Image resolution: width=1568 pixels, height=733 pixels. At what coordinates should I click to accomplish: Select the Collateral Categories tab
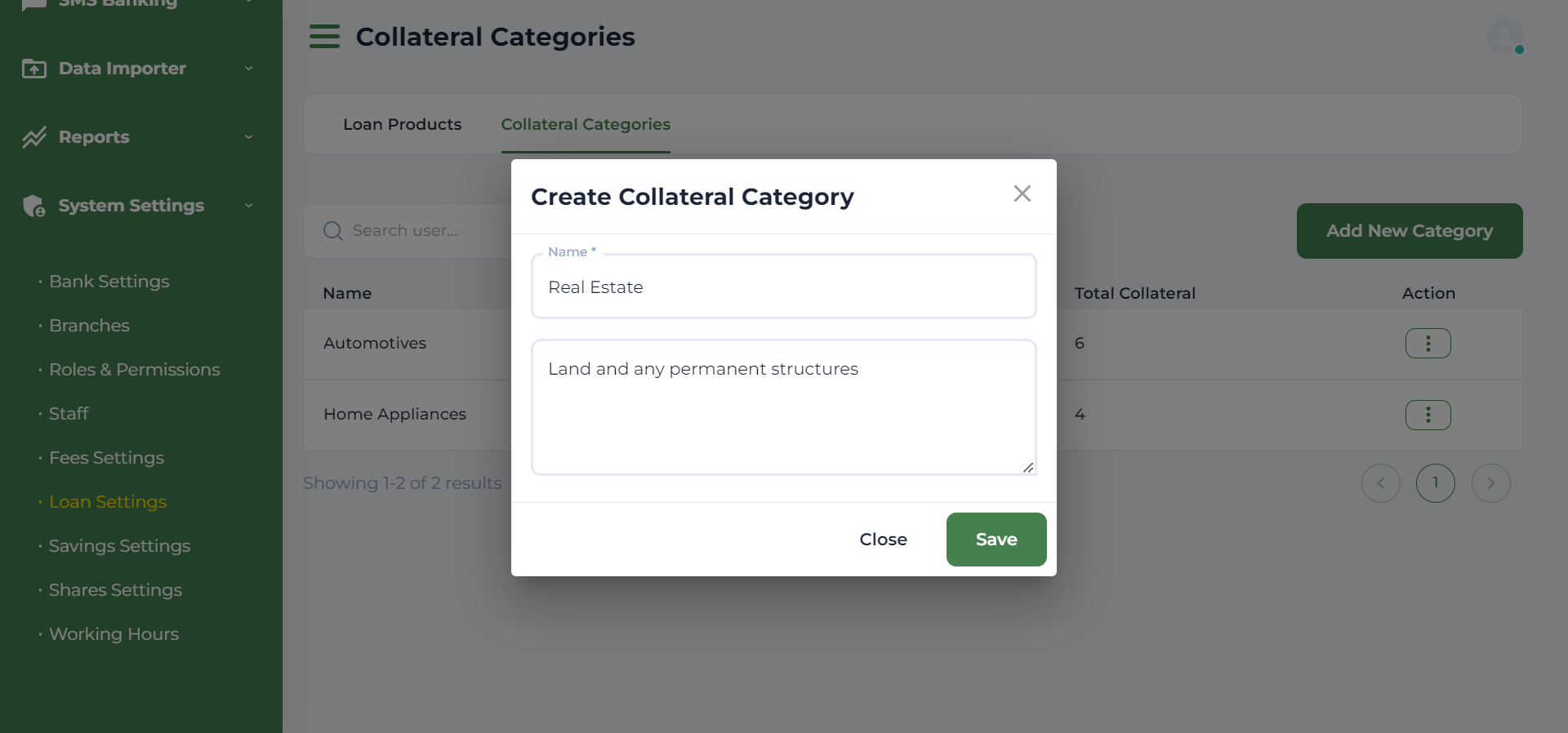click(x=586, y=124)
